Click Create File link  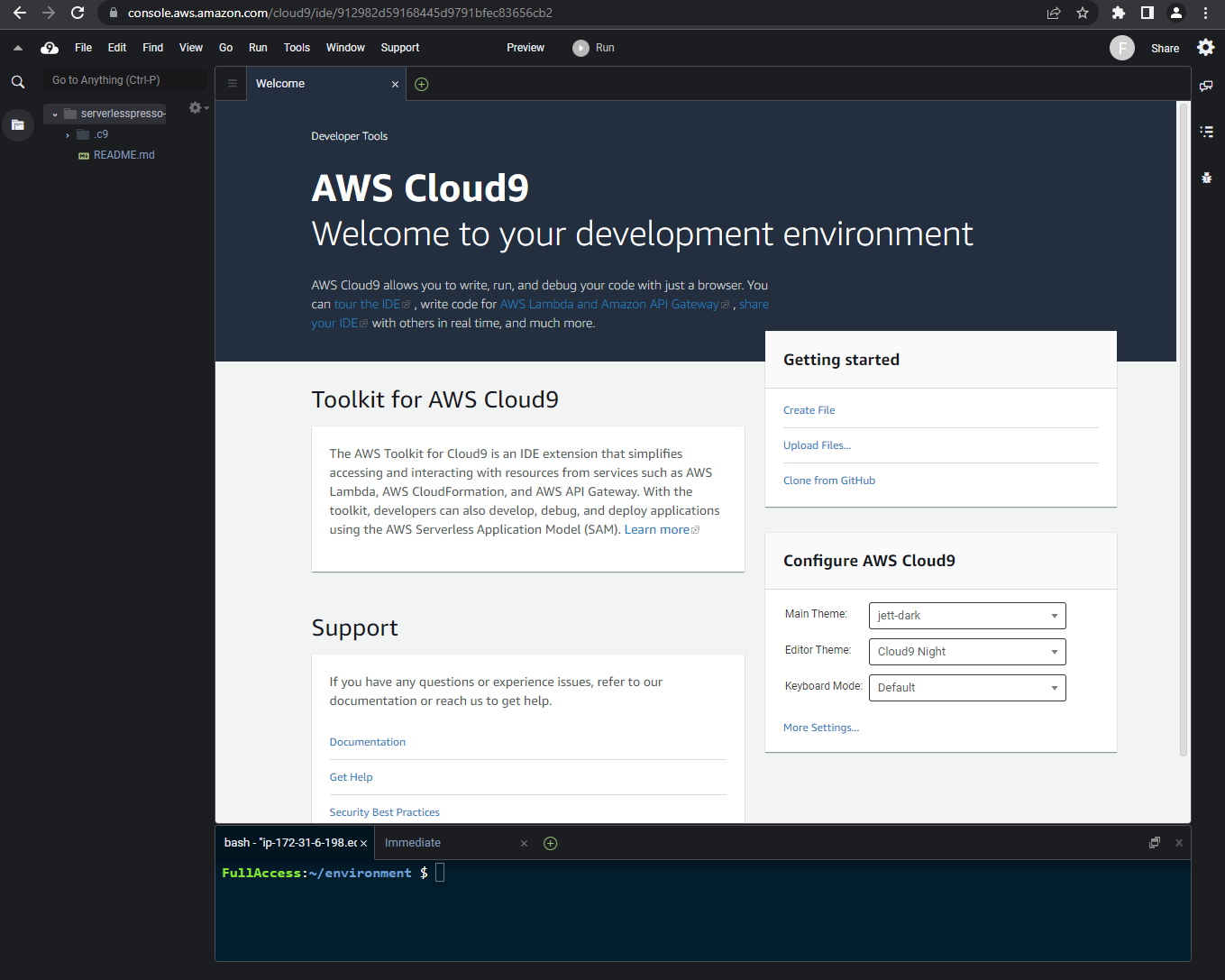(x=809, y=410)
